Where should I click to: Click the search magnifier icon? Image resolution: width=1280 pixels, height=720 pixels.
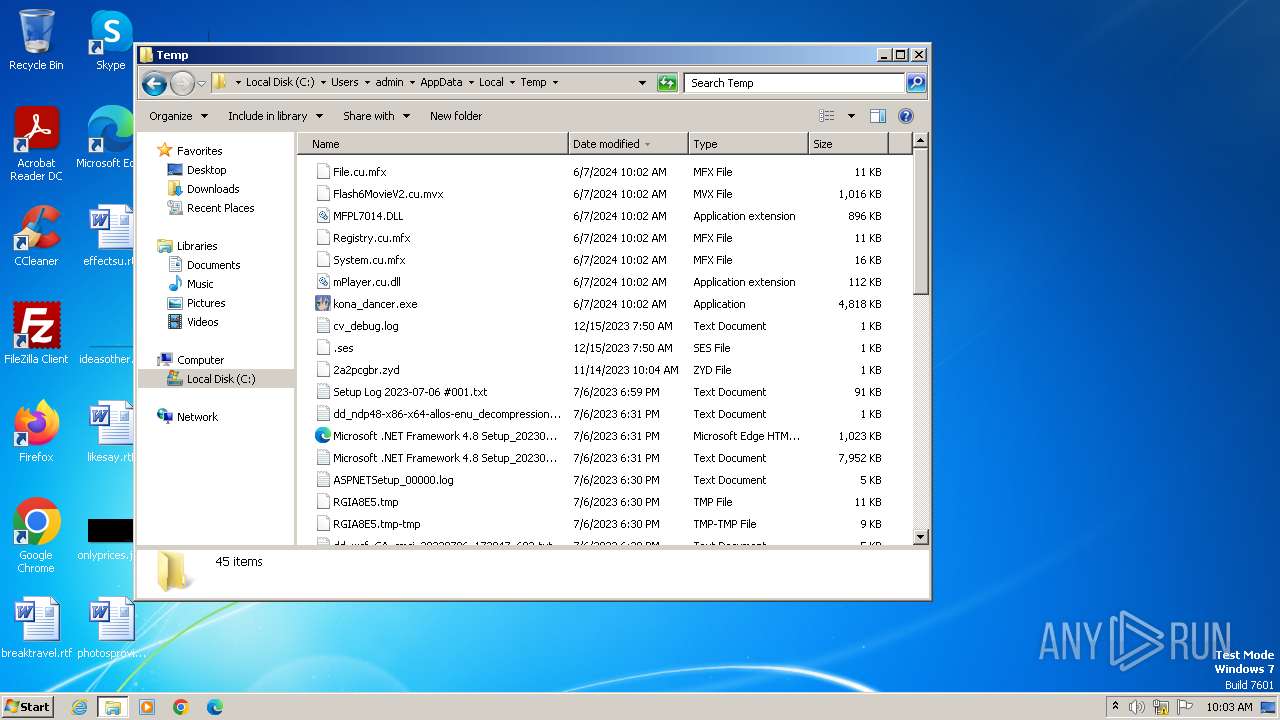[915, 83]
